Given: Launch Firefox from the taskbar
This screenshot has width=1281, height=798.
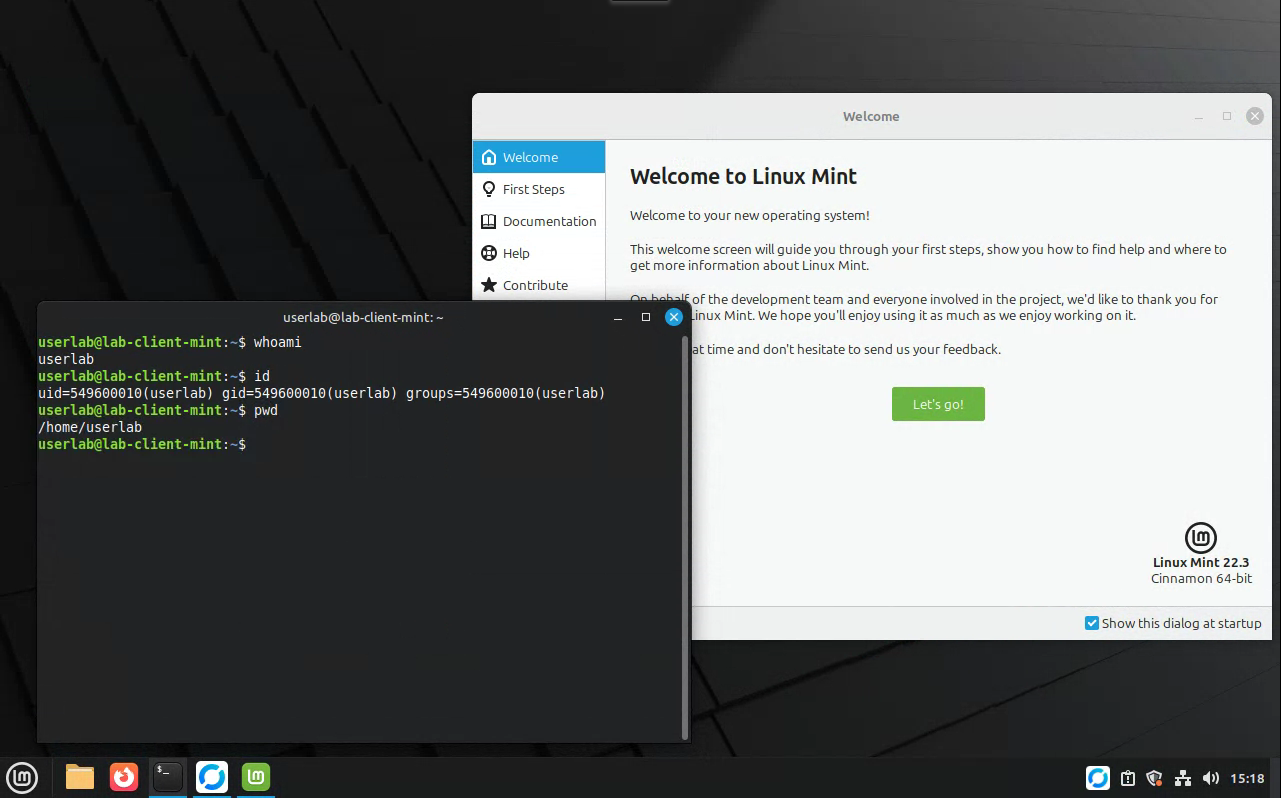Looking at the screenshot, I should click(x=124, y=777).
